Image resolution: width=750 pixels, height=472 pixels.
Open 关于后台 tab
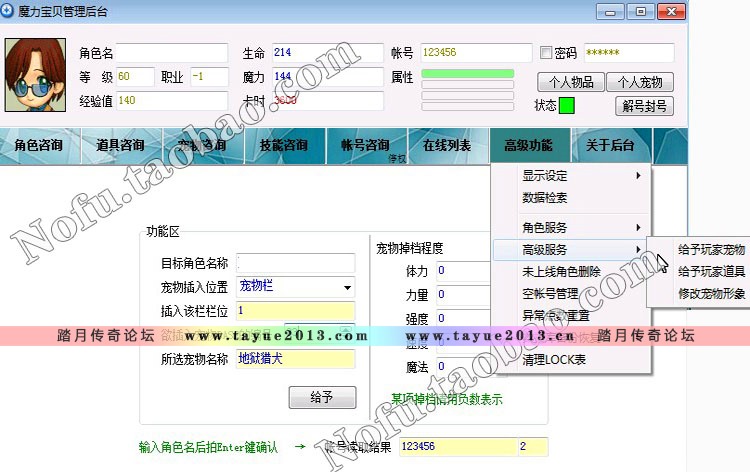point(610,145)
